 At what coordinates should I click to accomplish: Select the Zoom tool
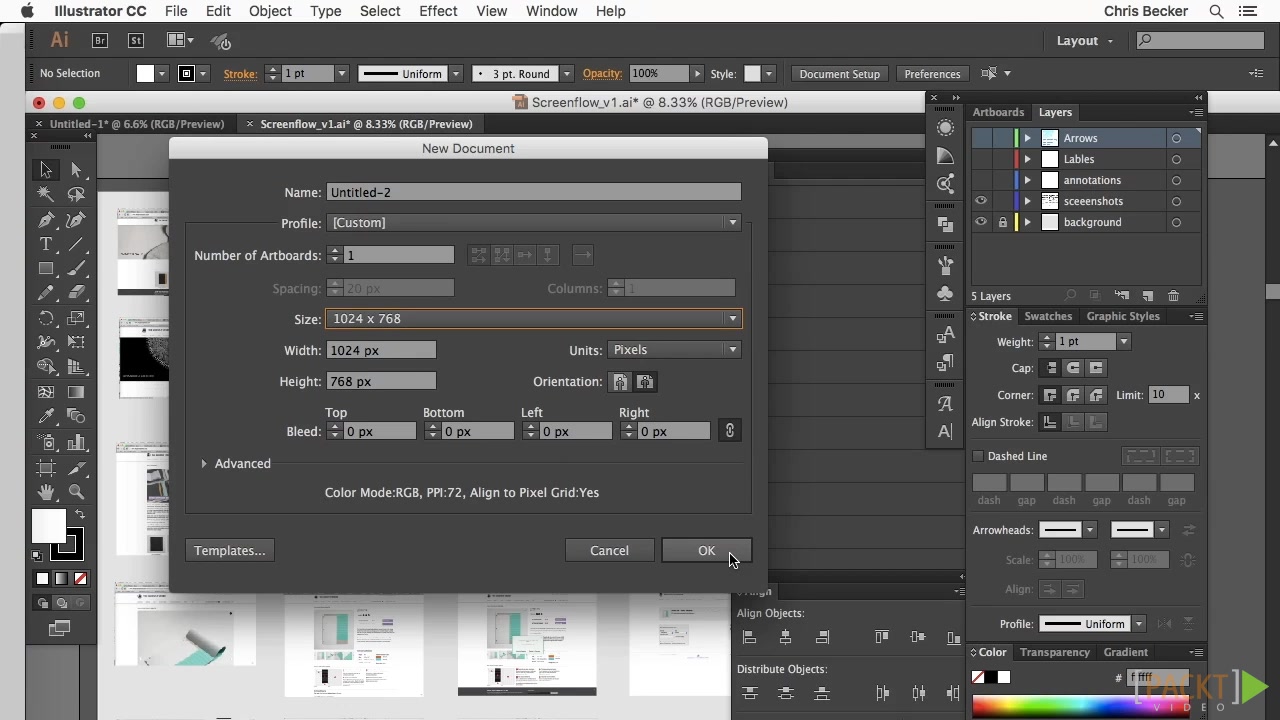click(76, 492)
